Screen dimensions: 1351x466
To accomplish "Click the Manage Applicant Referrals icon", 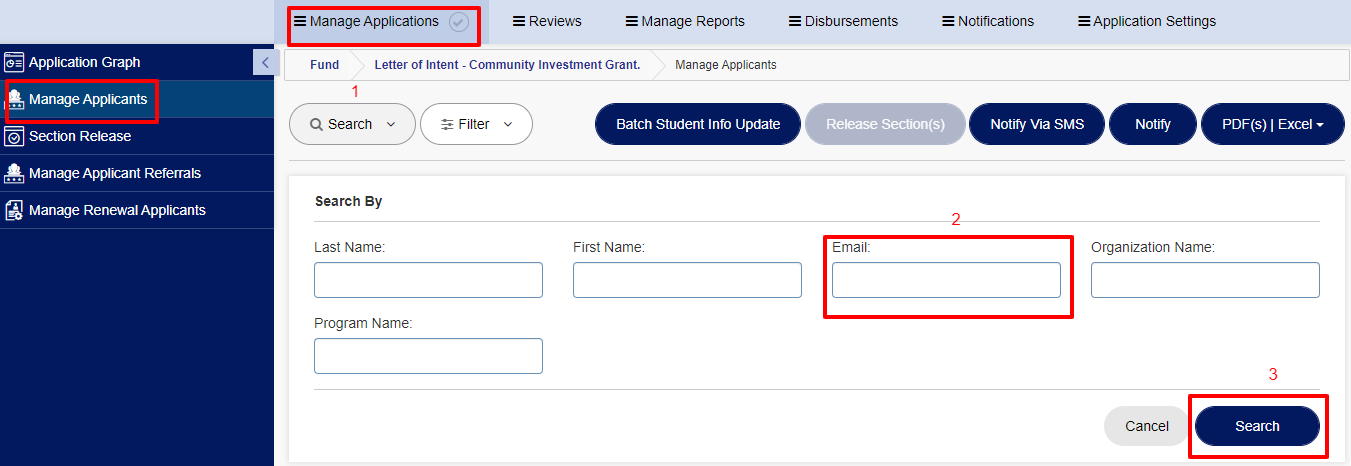I will point(14,173).
